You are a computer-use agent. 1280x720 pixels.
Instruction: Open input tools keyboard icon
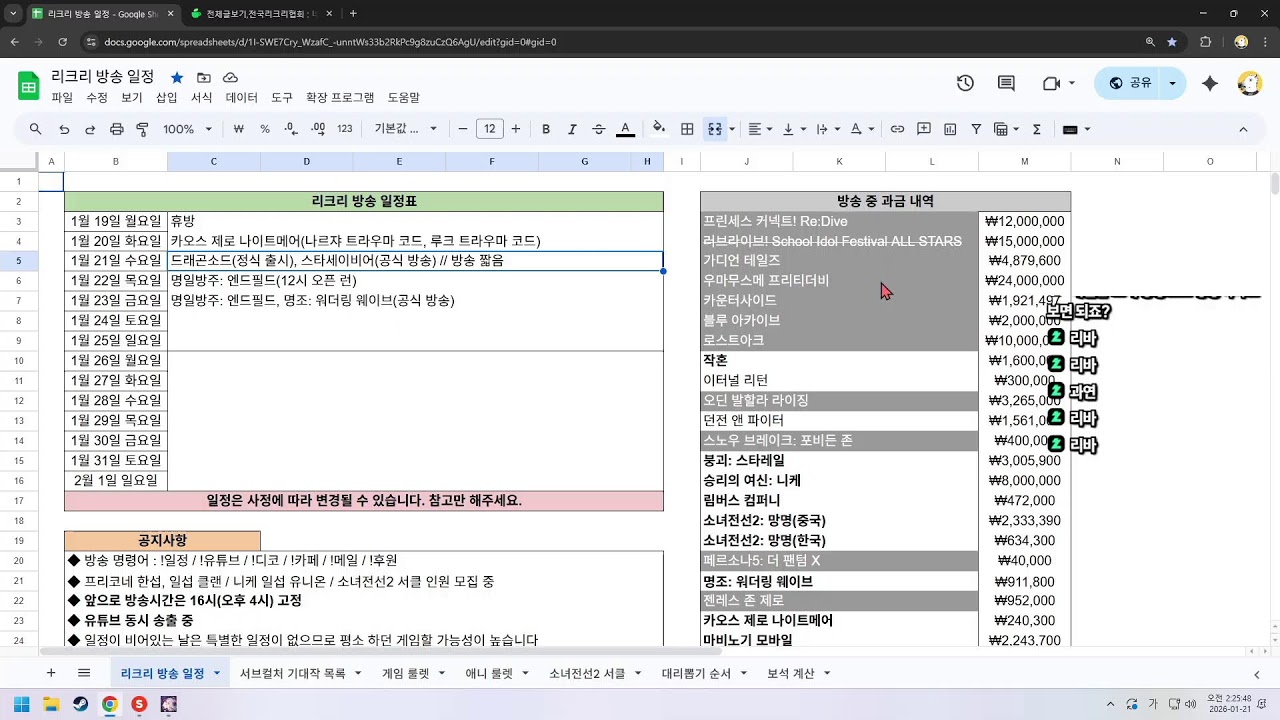(x=1075, y=129)
